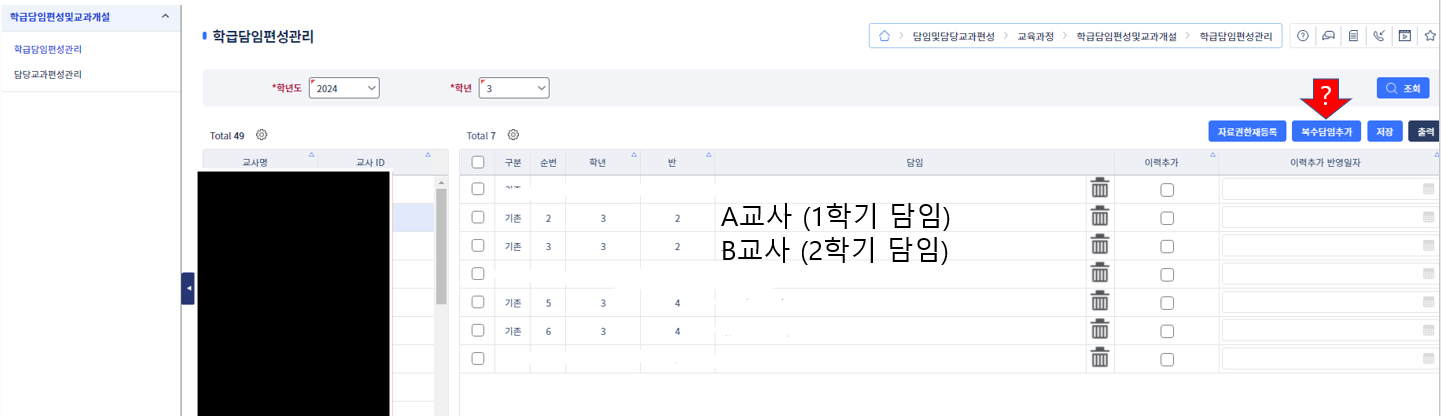Viewport: 1441px width, 416px height.
Task: Delete row 순번 2 using its trash icon
Action: [x=1100, y=217]
